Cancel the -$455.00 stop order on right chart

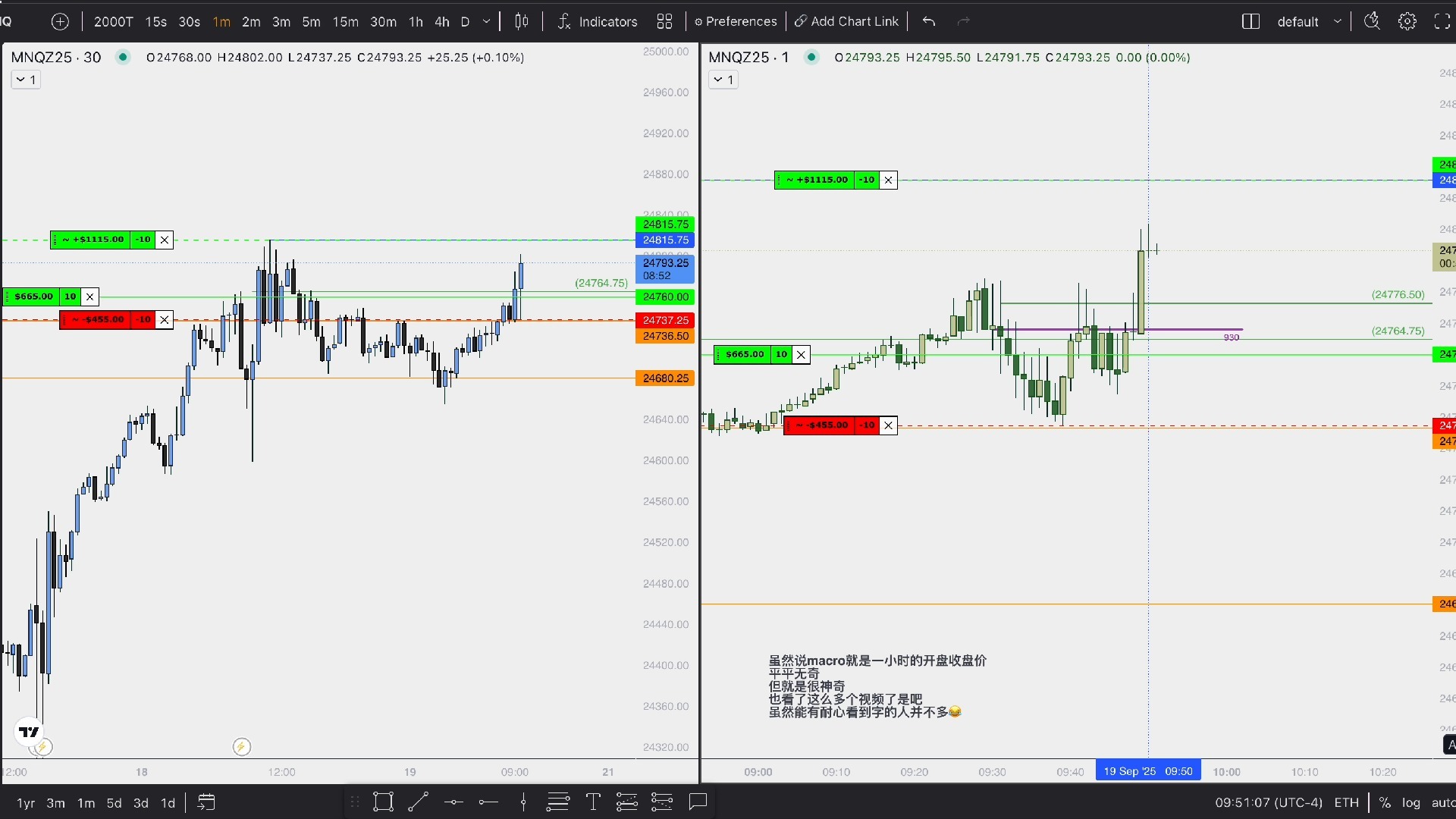888,425
